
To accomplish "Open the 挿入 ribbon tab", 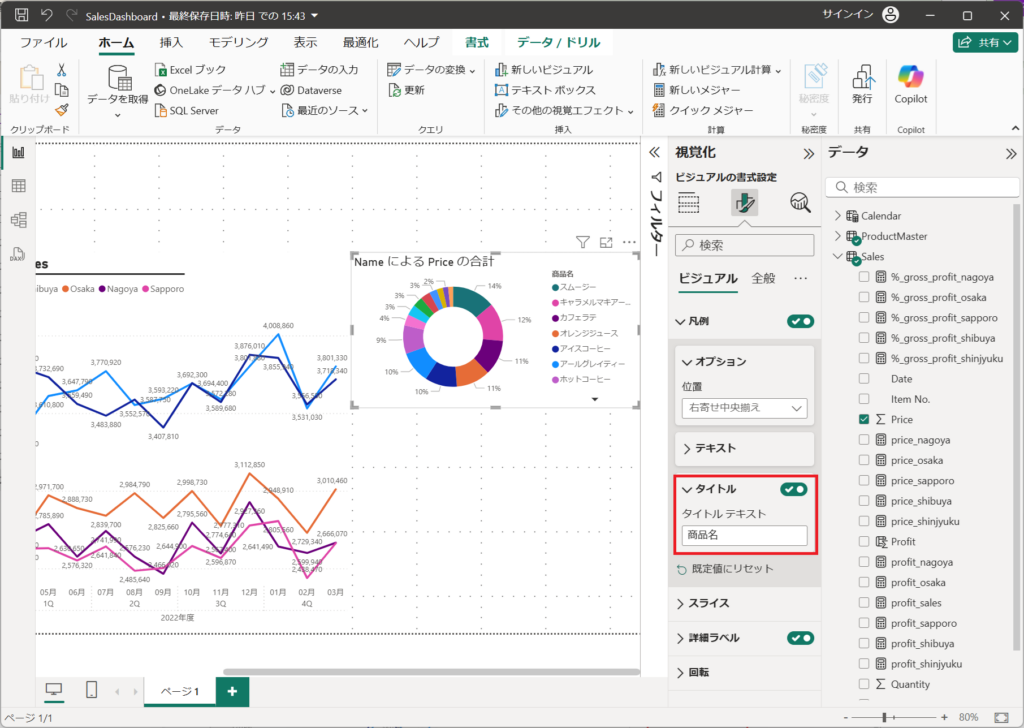I will [x=171, y=42].
